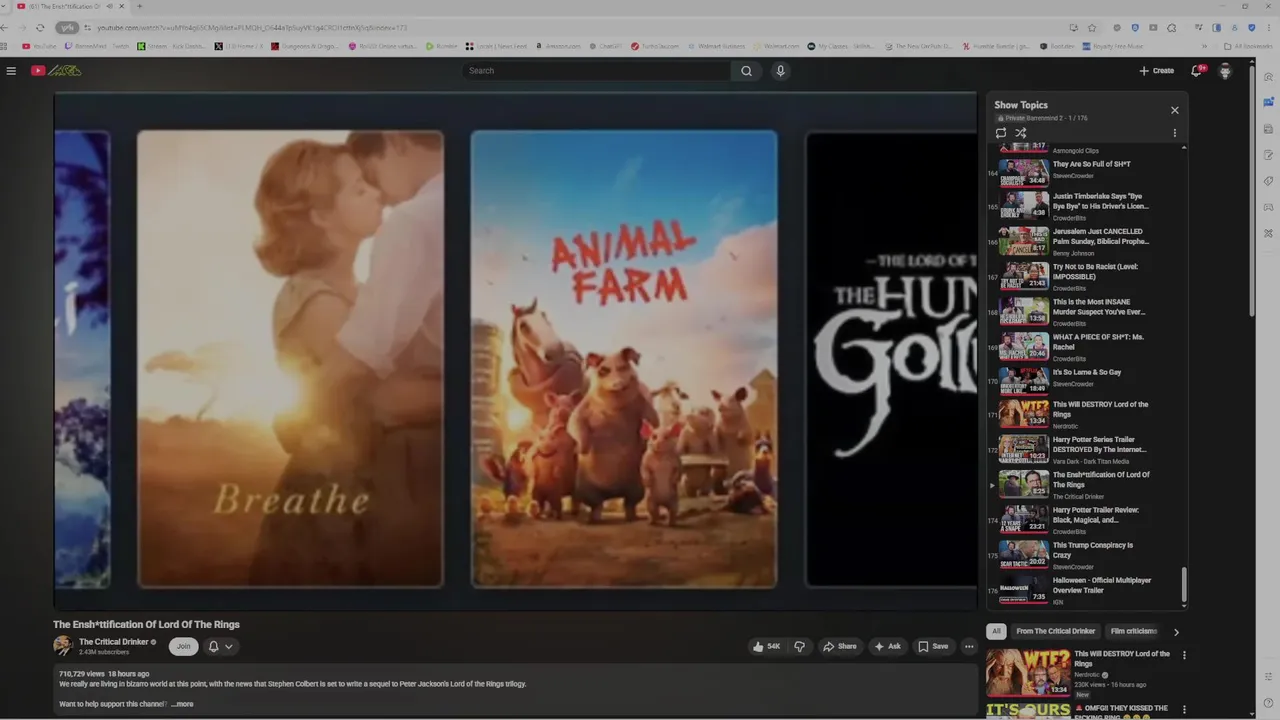Show more filter chips with right arrow
This screenshot has width=1280, height=720.
tap(1176, 632)
